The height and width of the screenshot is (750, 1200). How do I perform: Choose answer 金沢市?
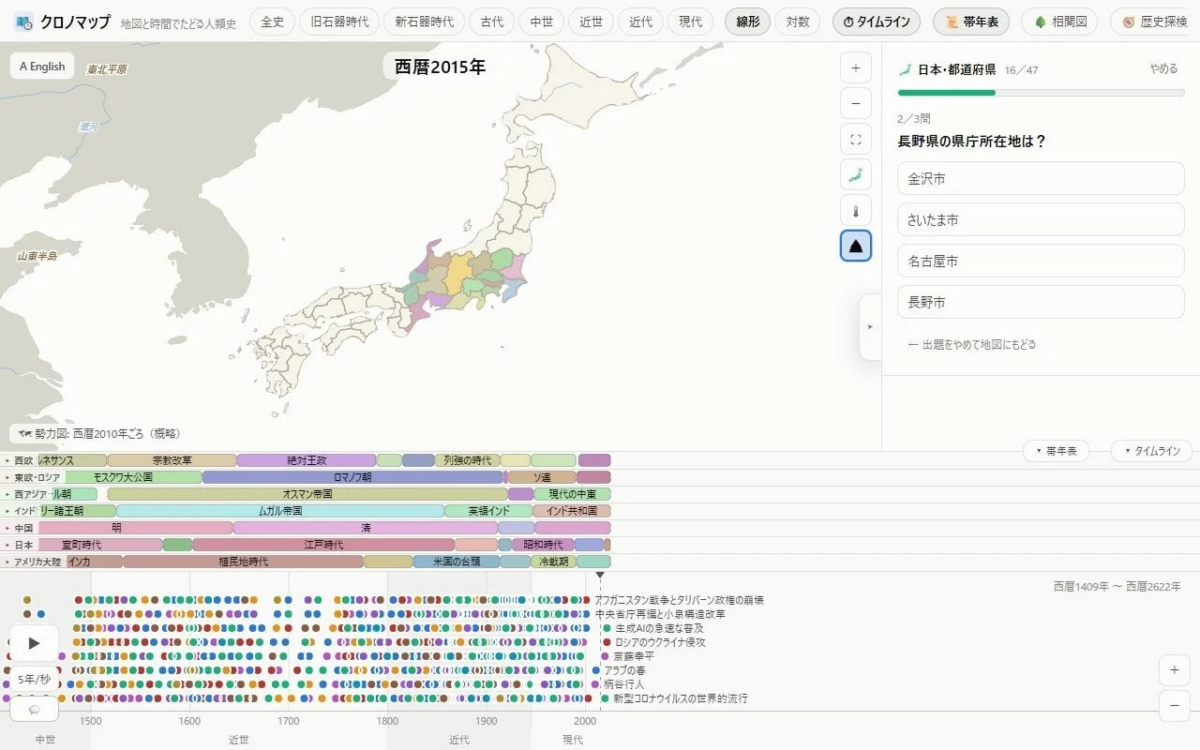click(1041, 178)
